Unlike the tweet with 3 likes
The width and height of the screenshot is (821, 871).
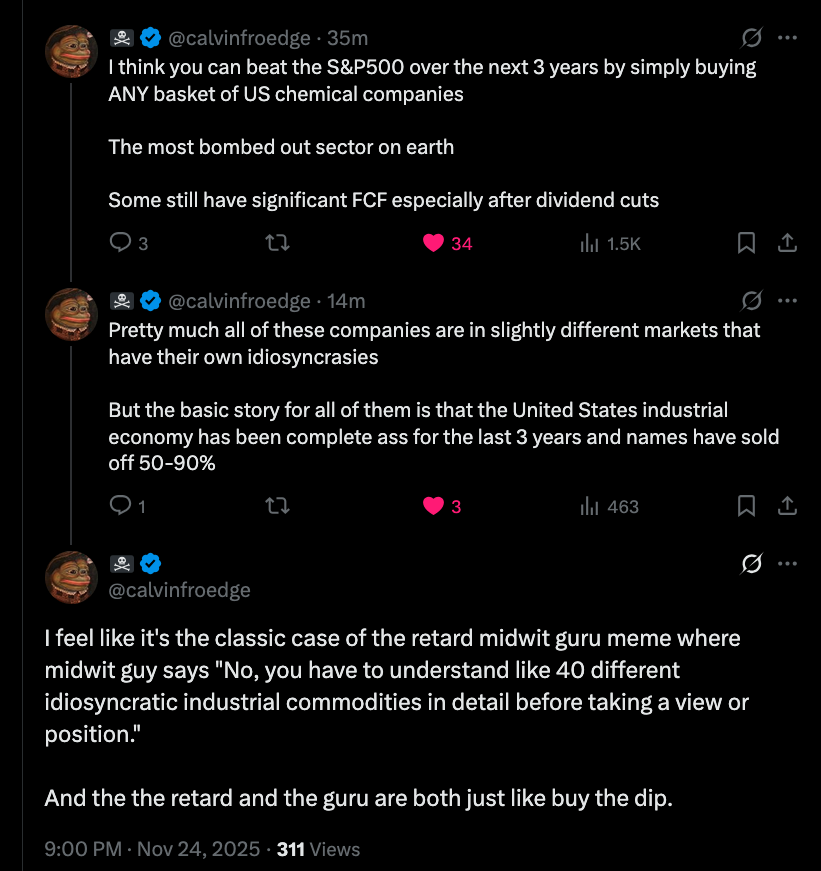tap(433, 507)
